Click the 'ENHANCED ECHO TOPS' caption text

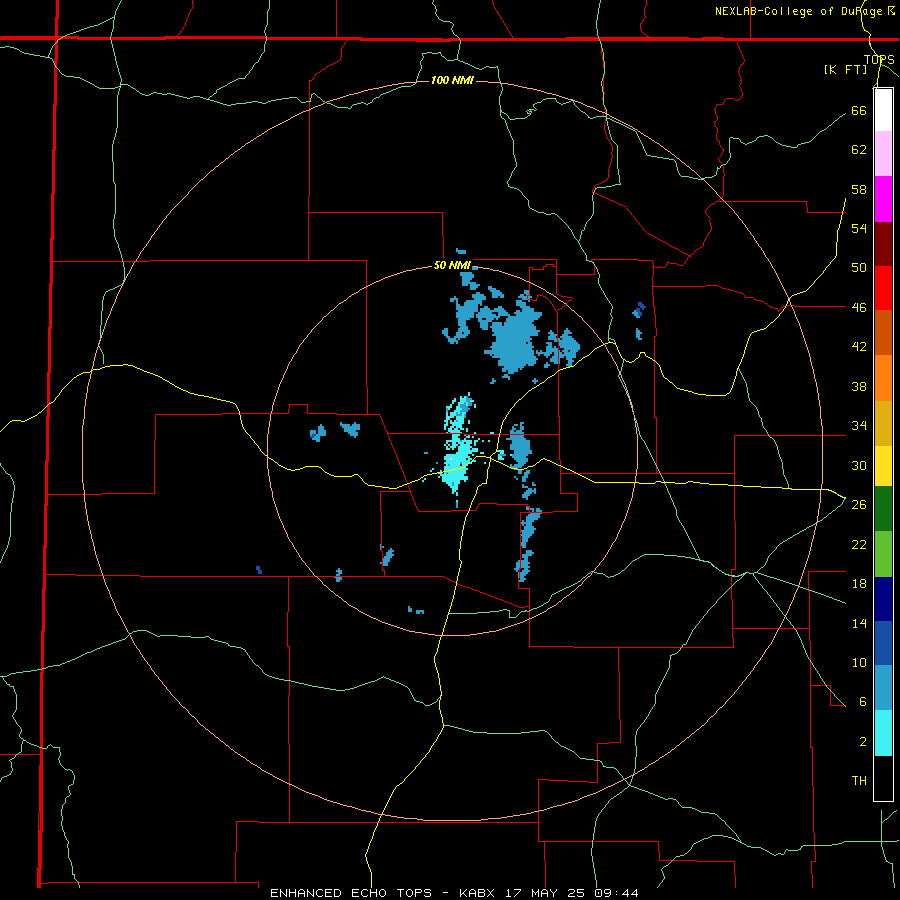tap(351, 893)
